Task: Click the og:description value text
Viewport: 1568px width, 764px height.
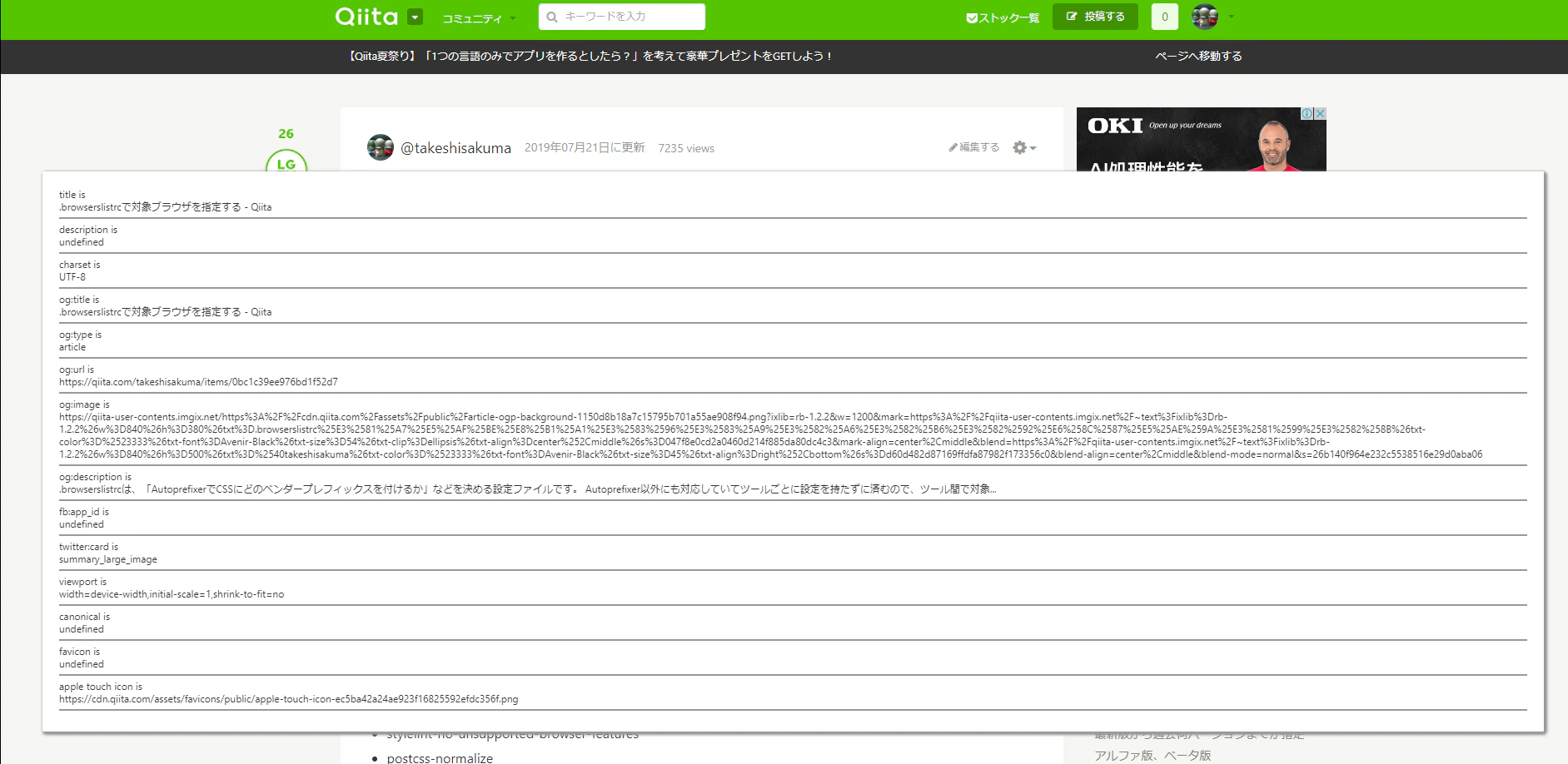Action: (x=528, y=489)
